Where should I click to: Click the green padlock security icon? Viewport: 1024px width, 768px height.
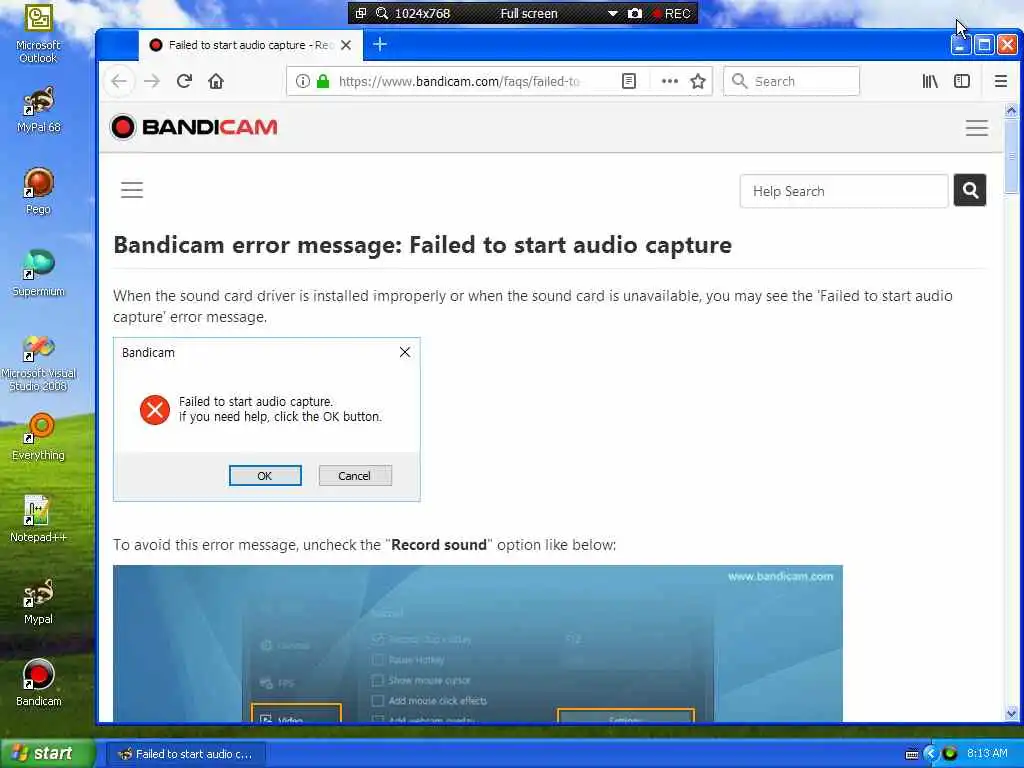point(323,81)
